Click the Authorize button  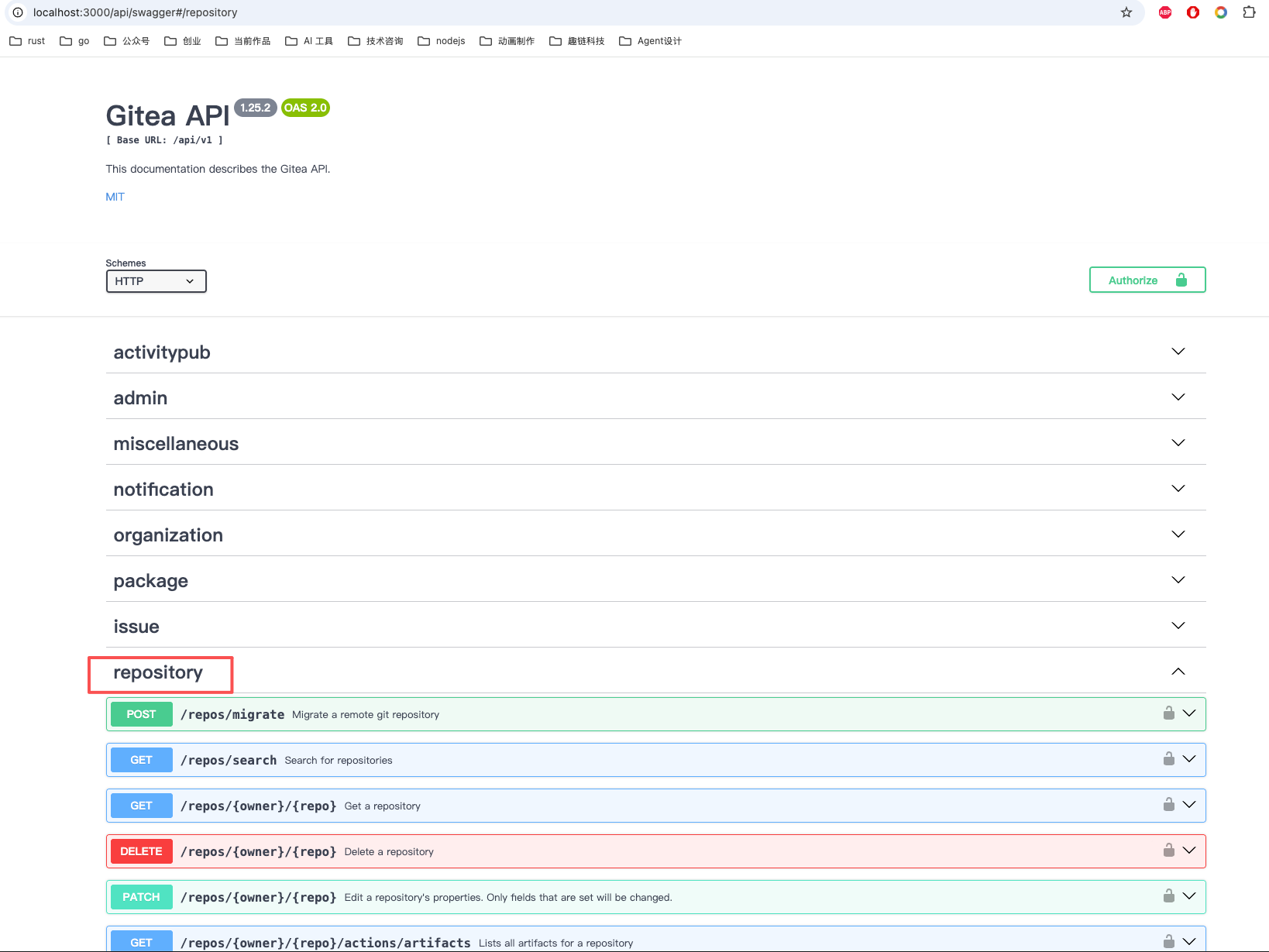(x=1147, y=280)
